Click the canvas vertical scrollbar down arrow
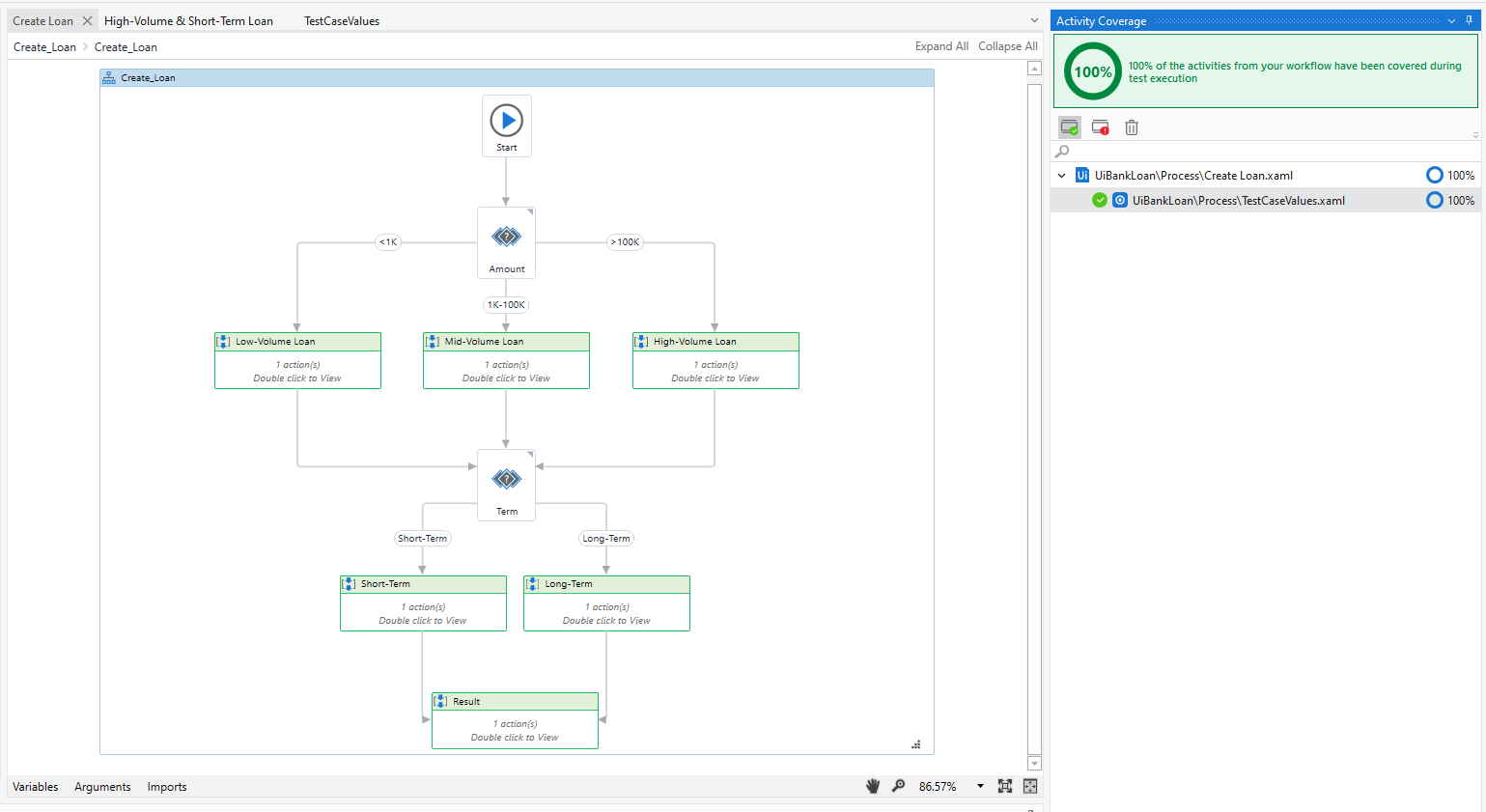 (1034, 764)
